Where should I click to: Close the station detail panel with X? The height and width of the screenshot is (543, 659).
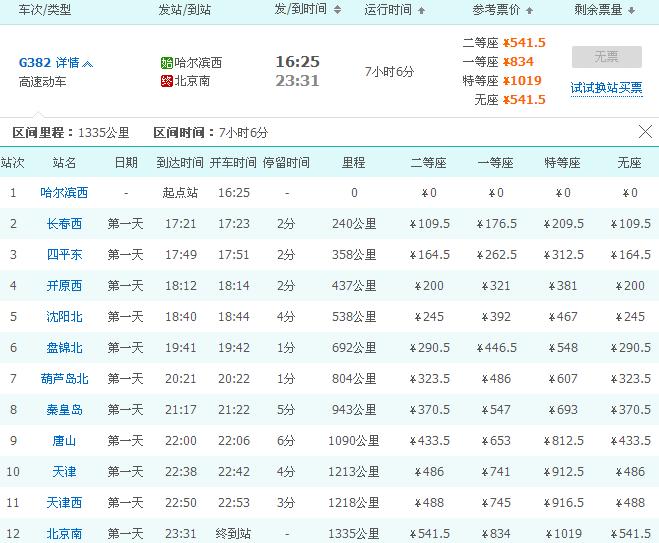coord(645,132)
